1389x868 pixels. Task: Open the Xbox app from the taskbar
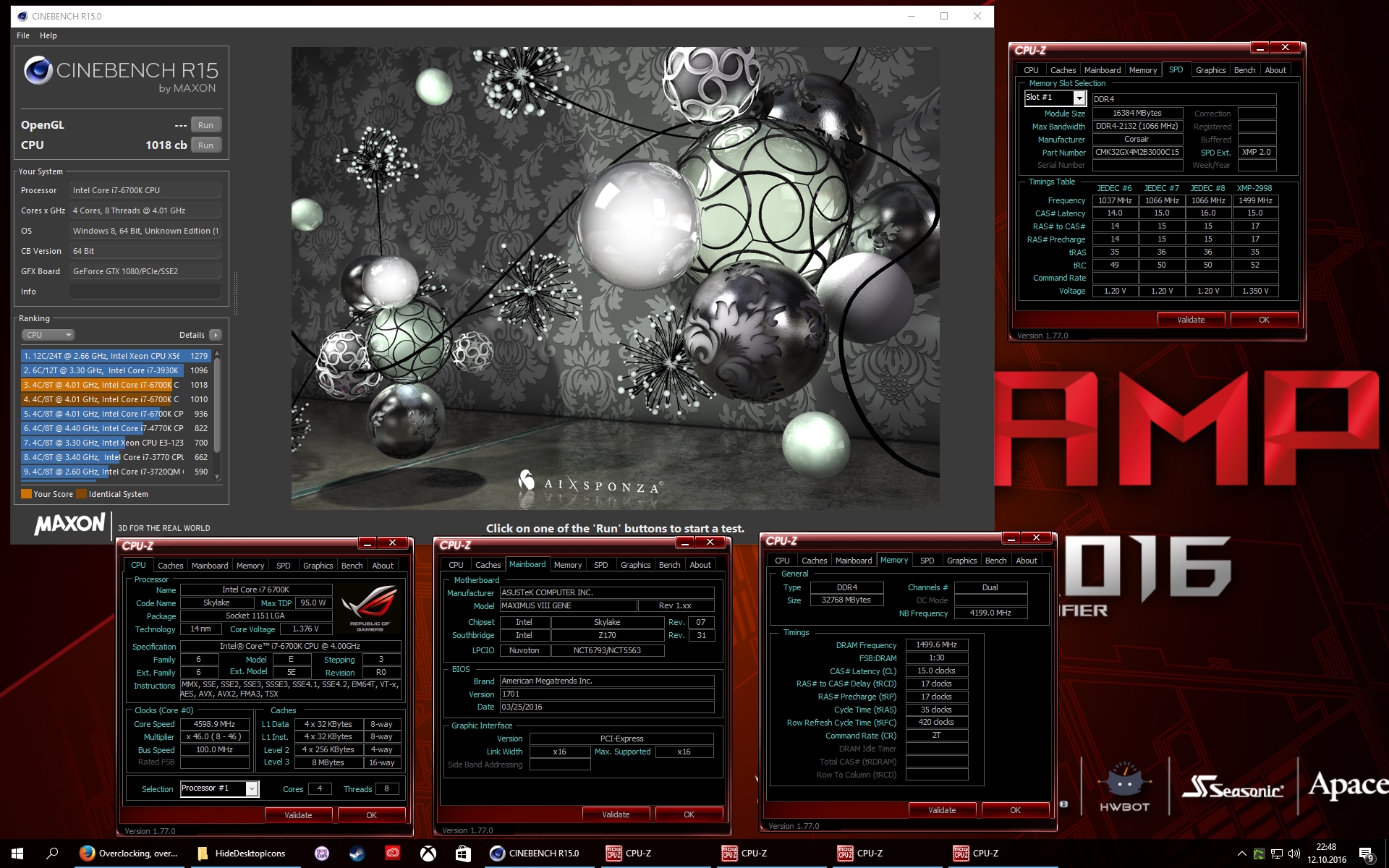(x=428, y=854)
